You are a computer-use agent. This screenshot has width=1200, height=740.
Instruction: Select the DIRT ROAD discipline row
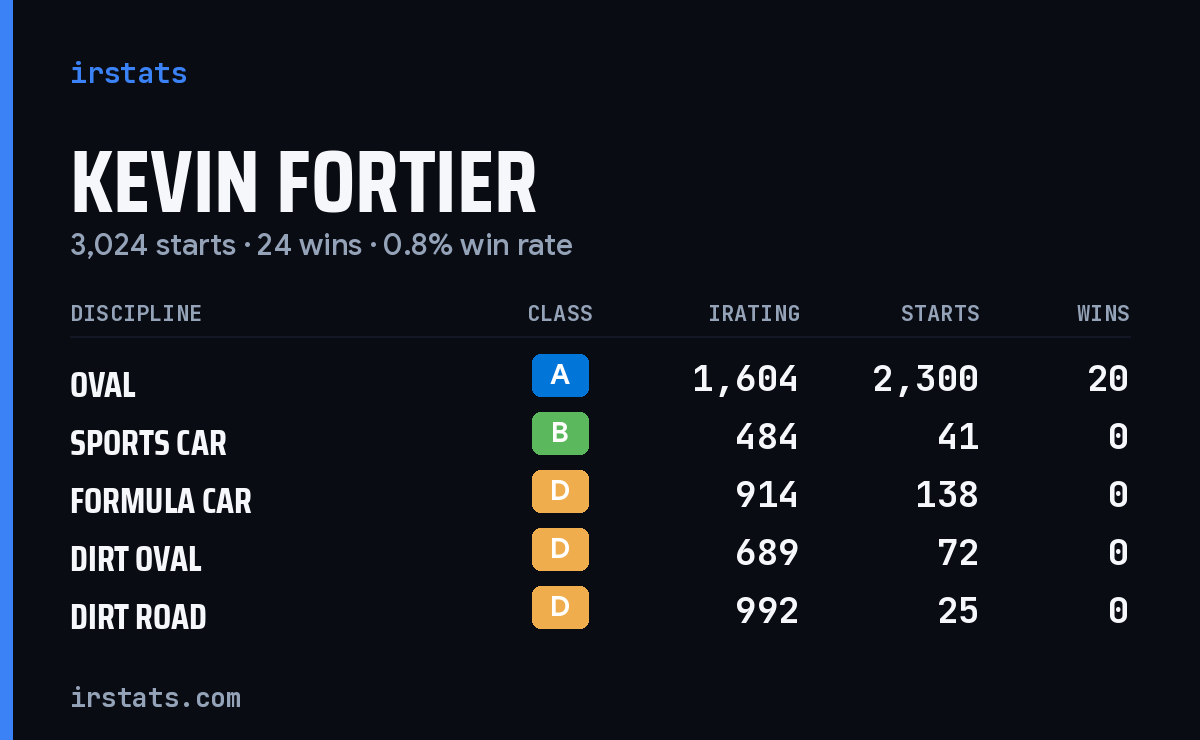(600, 611)
